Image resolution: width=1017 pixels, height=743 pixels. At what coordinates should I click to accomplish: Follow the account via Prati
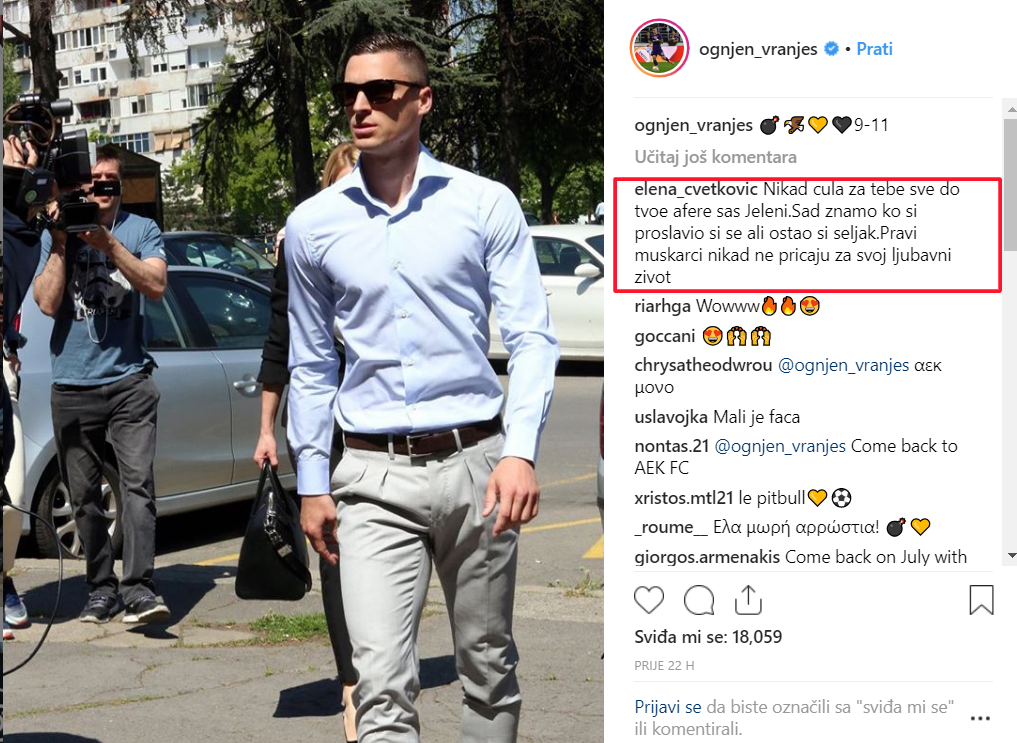click(874, 49)
